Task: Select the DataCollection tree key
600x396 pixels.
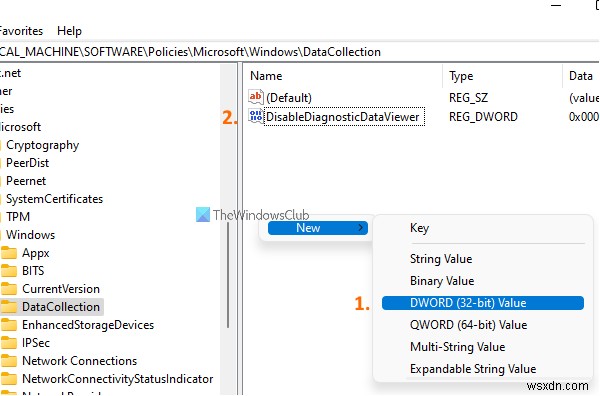Action: tap(61, 307)
